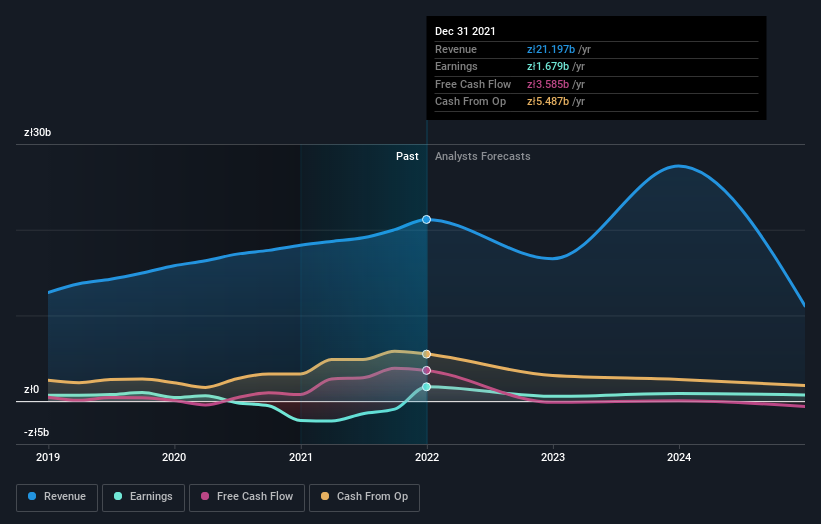This screenshot has width=821, height=524.
Task: Toggle the Earnings legend button
Action: tap(143, 497)
